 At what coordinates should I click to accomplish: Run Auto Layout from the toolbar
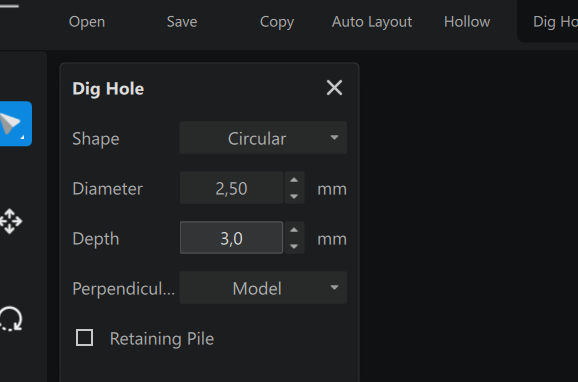[372, 22]
